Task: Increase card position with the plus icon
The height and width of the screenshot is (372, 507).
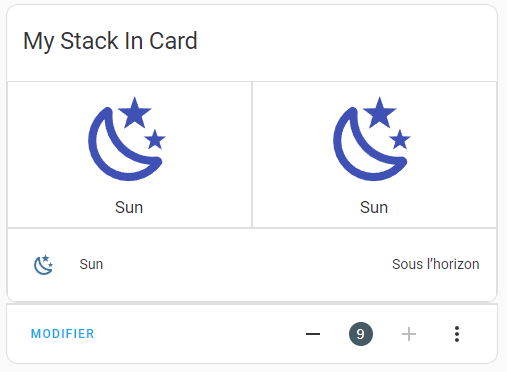Action: pos(409,334)
